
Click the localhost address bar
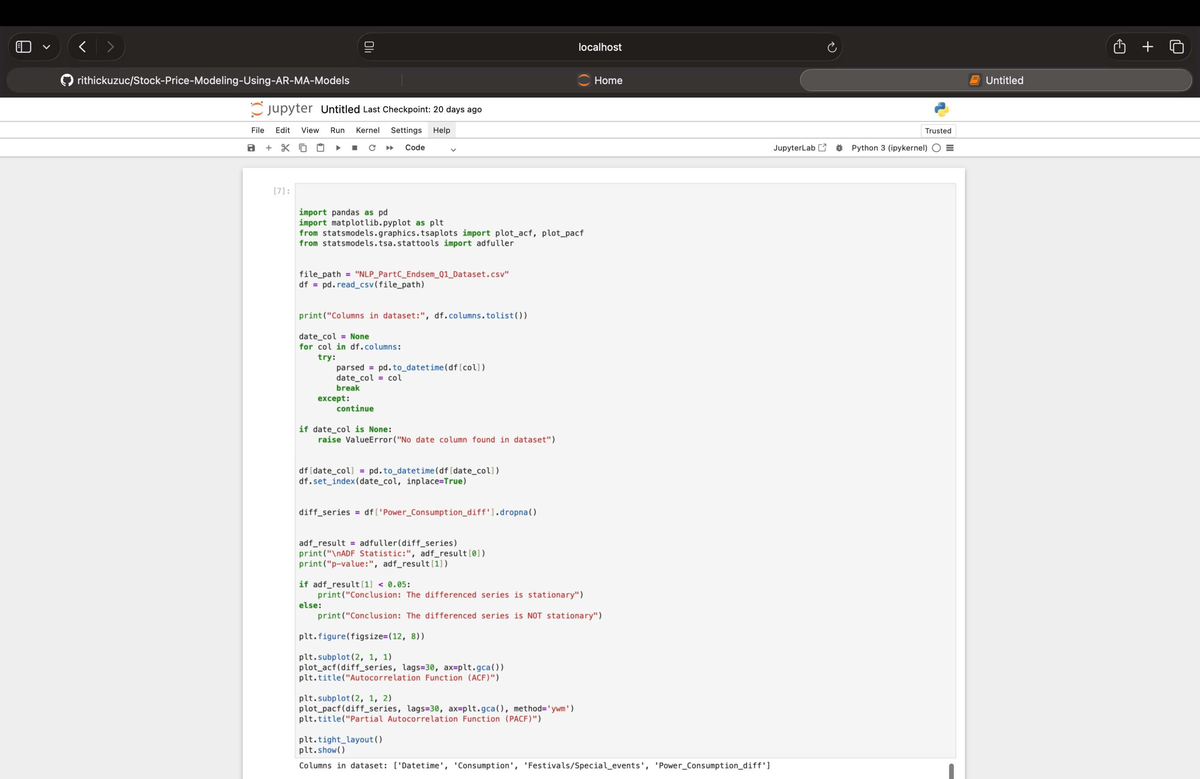[x=600, y=47]
